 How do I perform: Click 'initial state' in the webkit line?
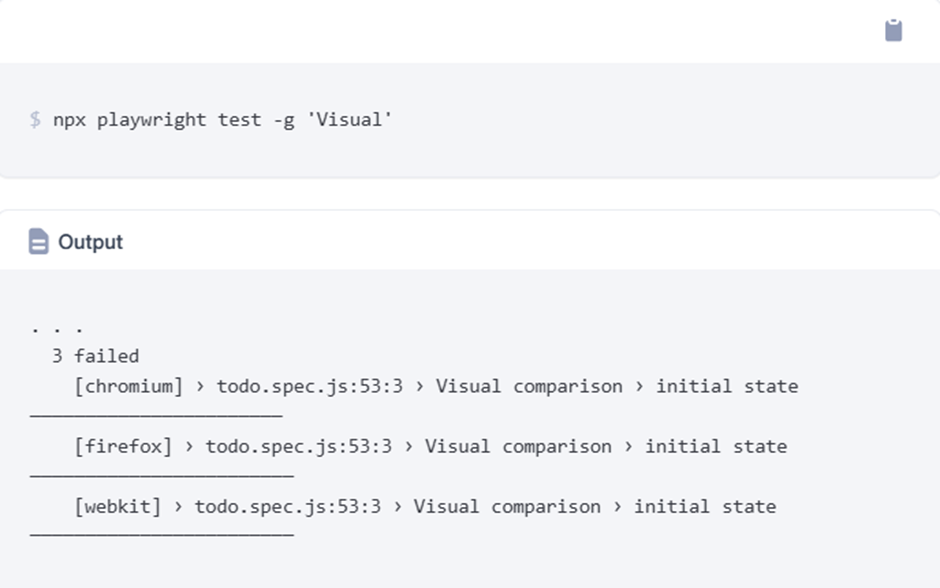coord(705,506)
